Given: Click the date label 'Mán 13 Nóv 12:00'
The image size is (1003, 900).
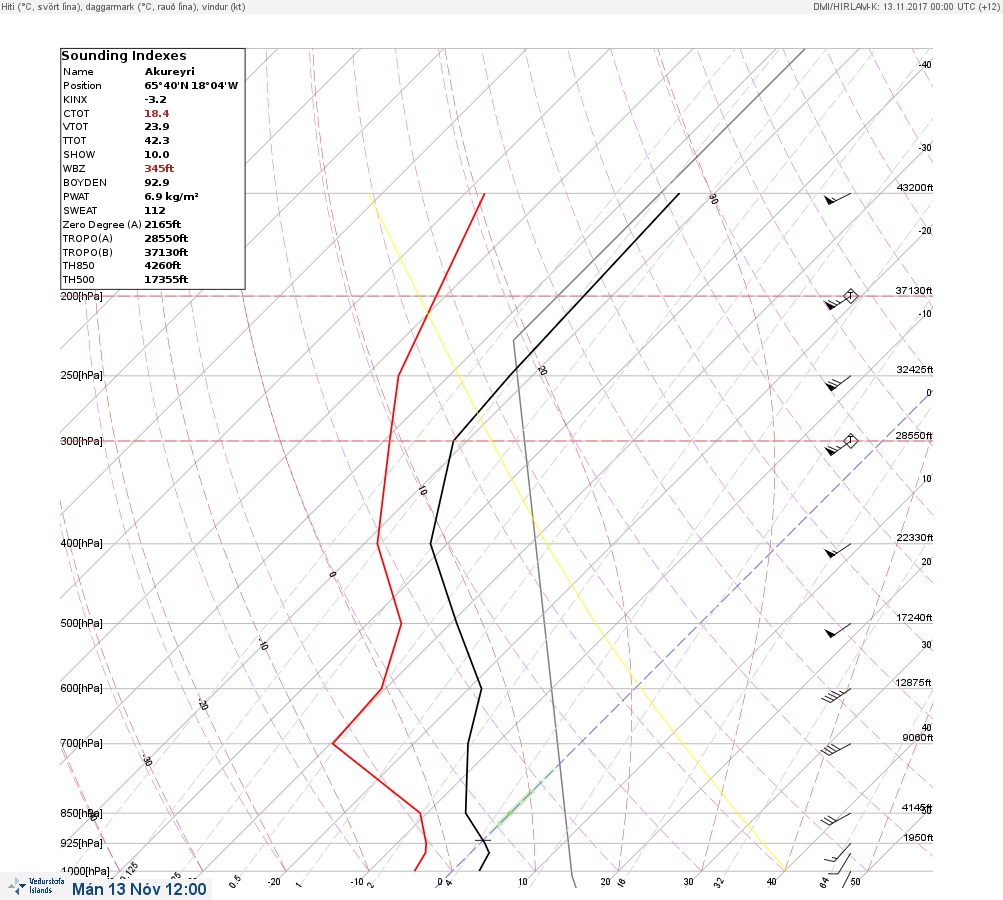Looking at the screenshot, I should pyautogui.click(x=139, y=889).
